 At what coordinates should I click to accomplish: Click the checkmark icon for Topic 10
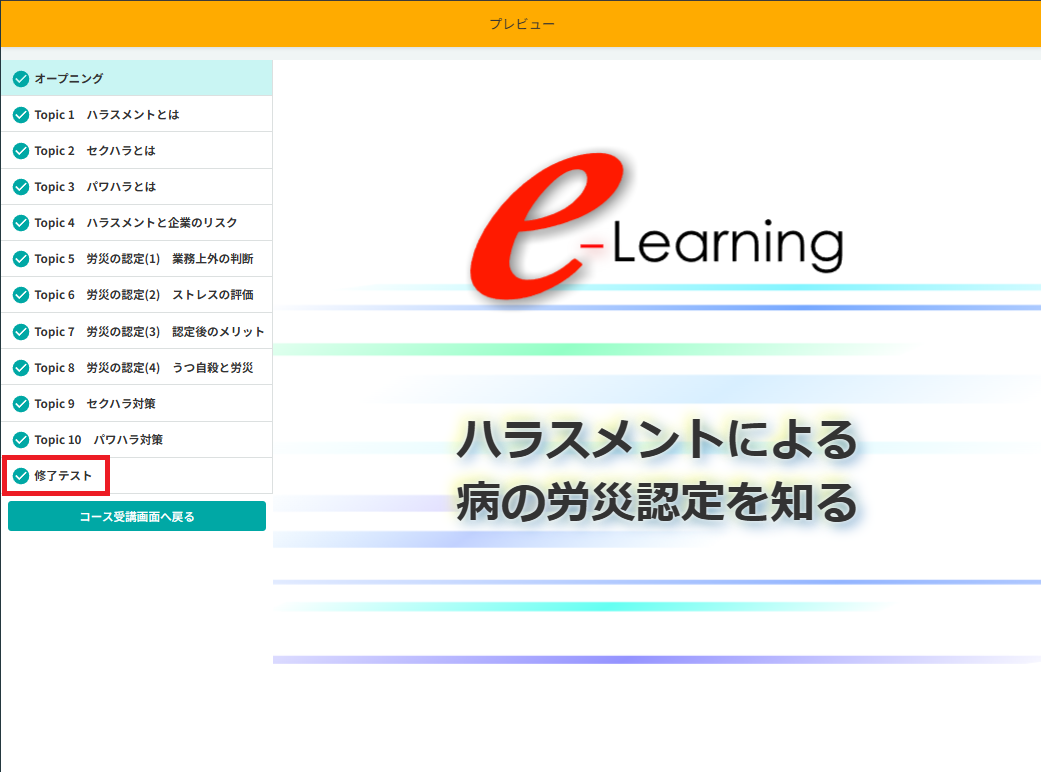[x=21, y=439]
